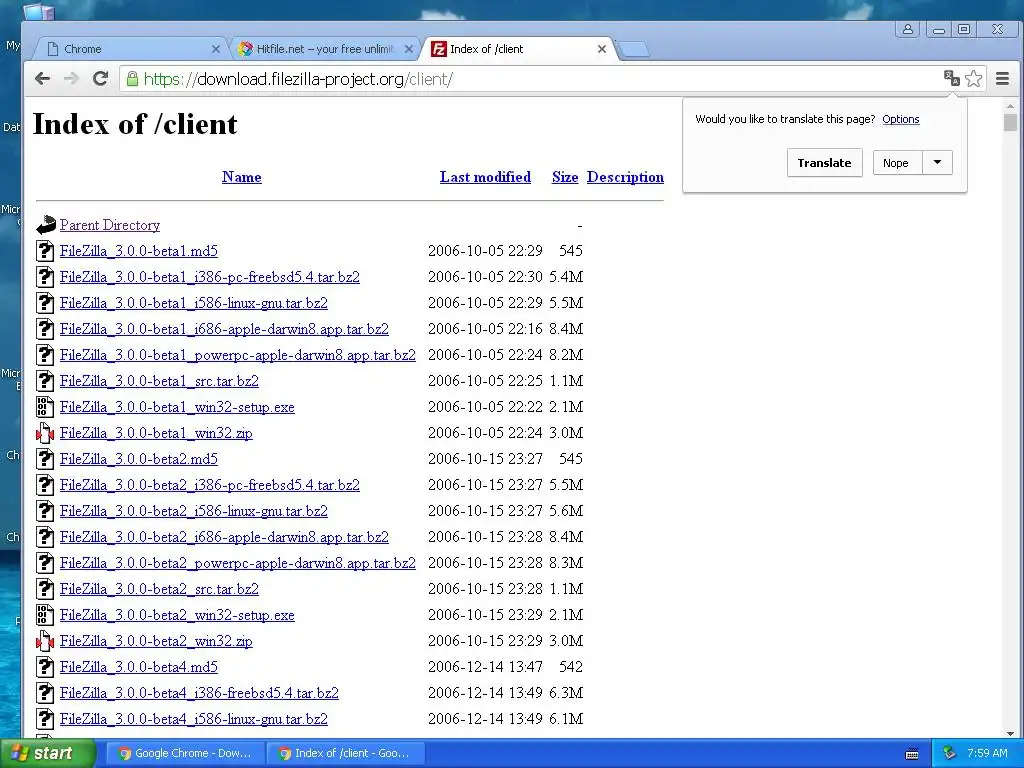Click the file icon beside beta4_i586-linux-gnu.tar.bz2
Image resolution: width=1024 pixels, height=768 pixels.
click(x=44, y=719)
